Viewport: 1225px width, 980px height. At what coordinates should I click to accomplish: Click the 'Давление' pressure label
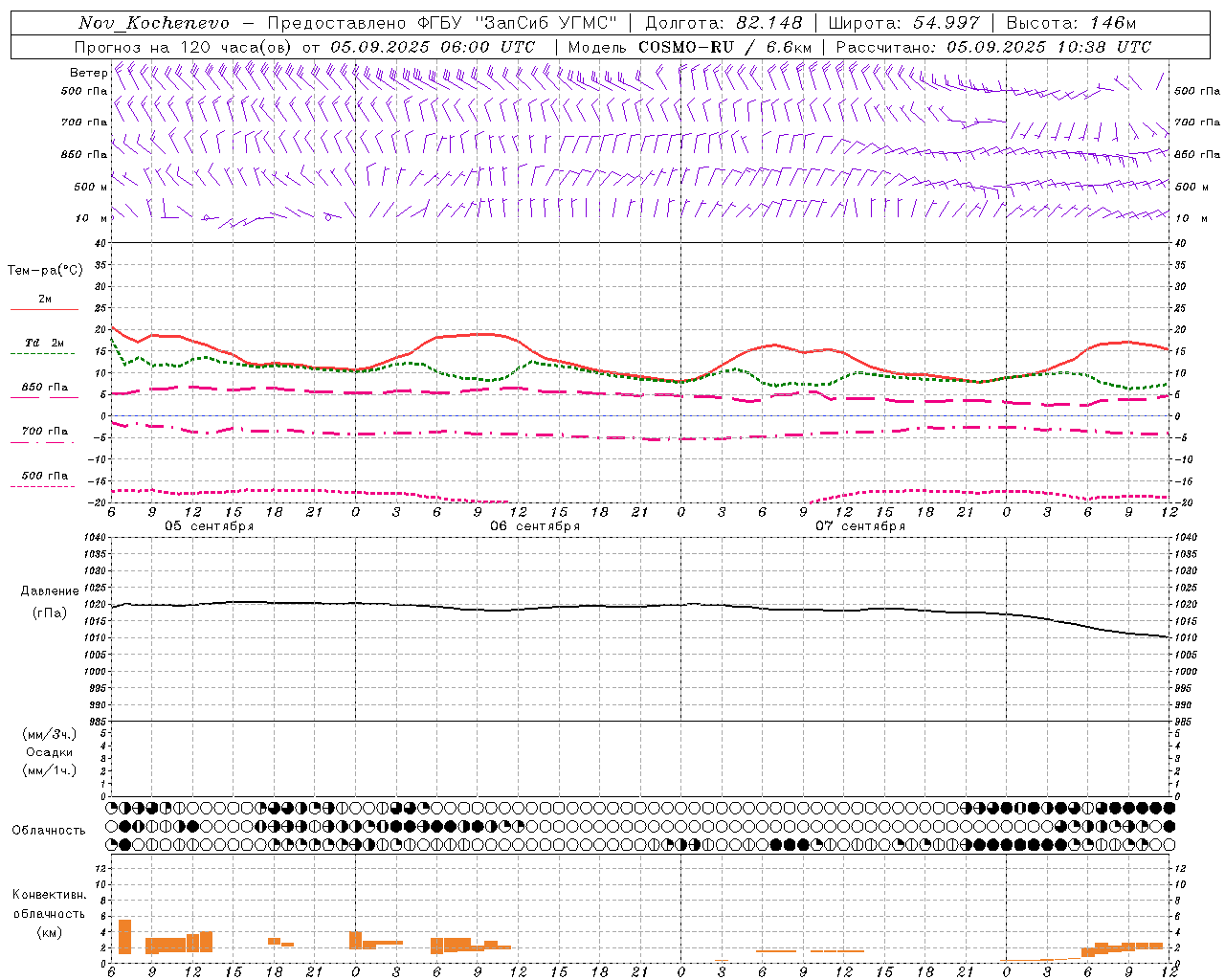click(x=50, y=591)
